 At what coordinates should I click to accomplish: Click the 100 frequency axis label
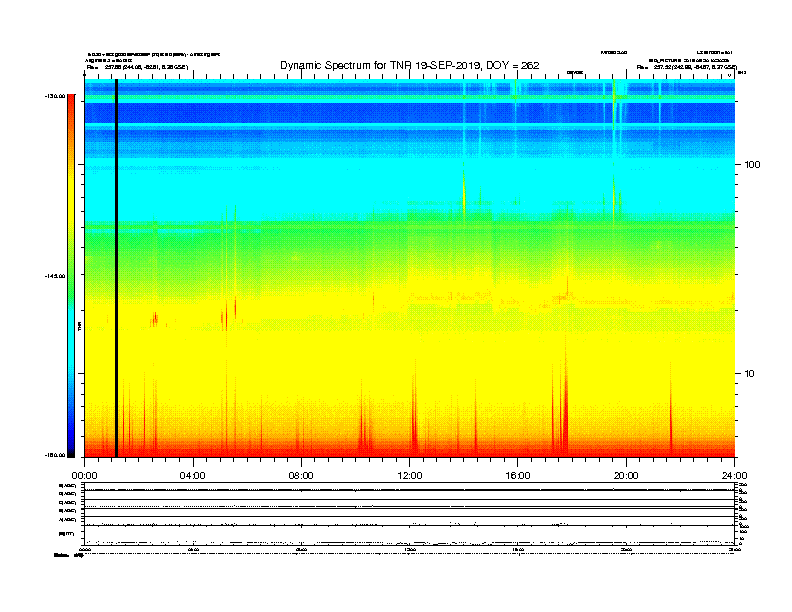(x=752, y=165)
